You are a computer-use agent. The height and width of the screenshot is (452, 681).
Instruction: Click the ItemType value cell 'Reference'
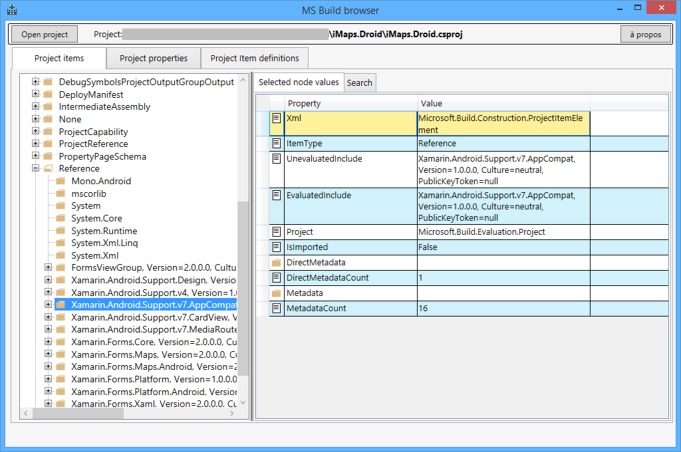pyautogui.click(x=503, y=143)
